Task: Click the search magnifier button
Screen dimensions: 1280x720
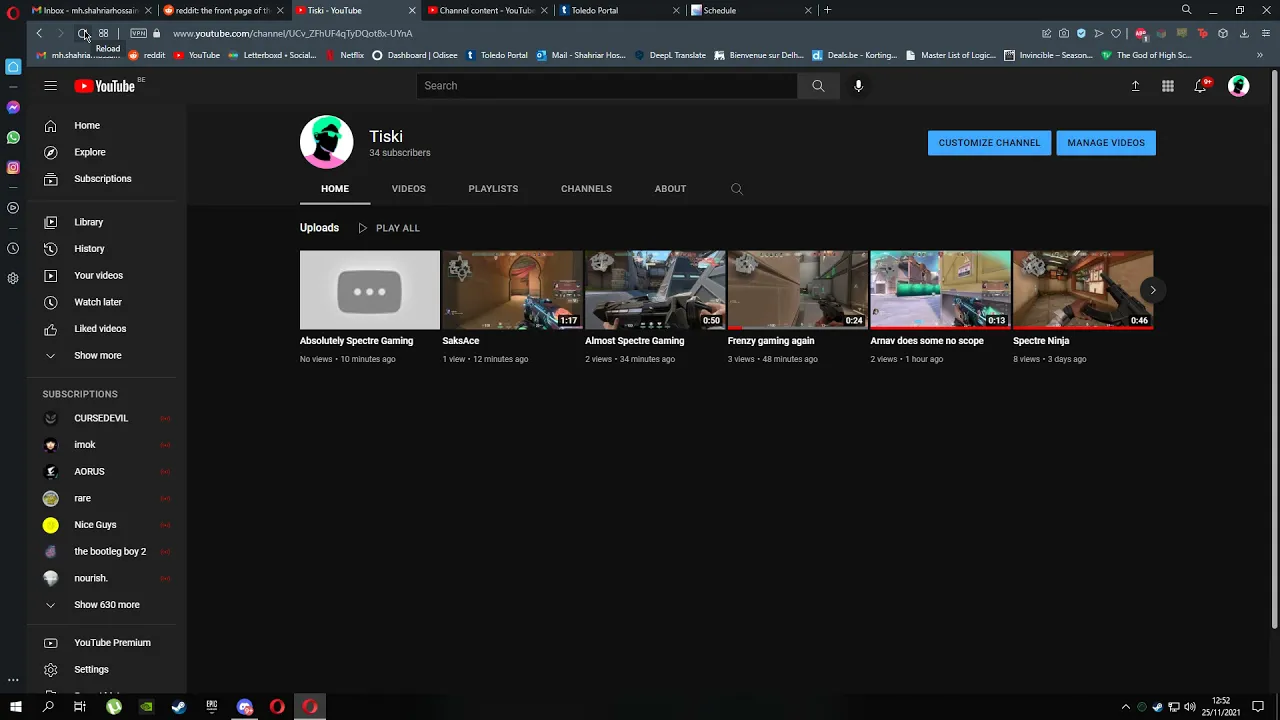Action: (x=818, y=86)
